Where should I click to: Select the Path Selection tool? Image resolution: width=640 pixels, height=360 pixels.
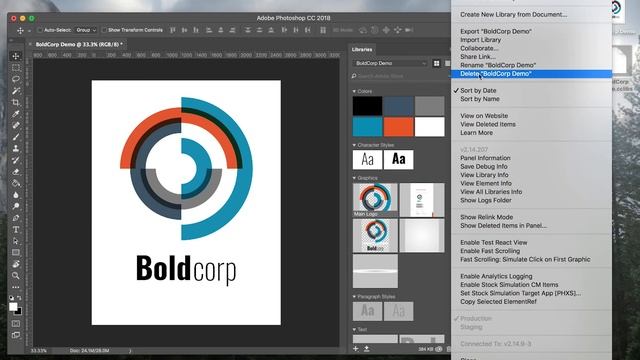[x=16, y=241]
